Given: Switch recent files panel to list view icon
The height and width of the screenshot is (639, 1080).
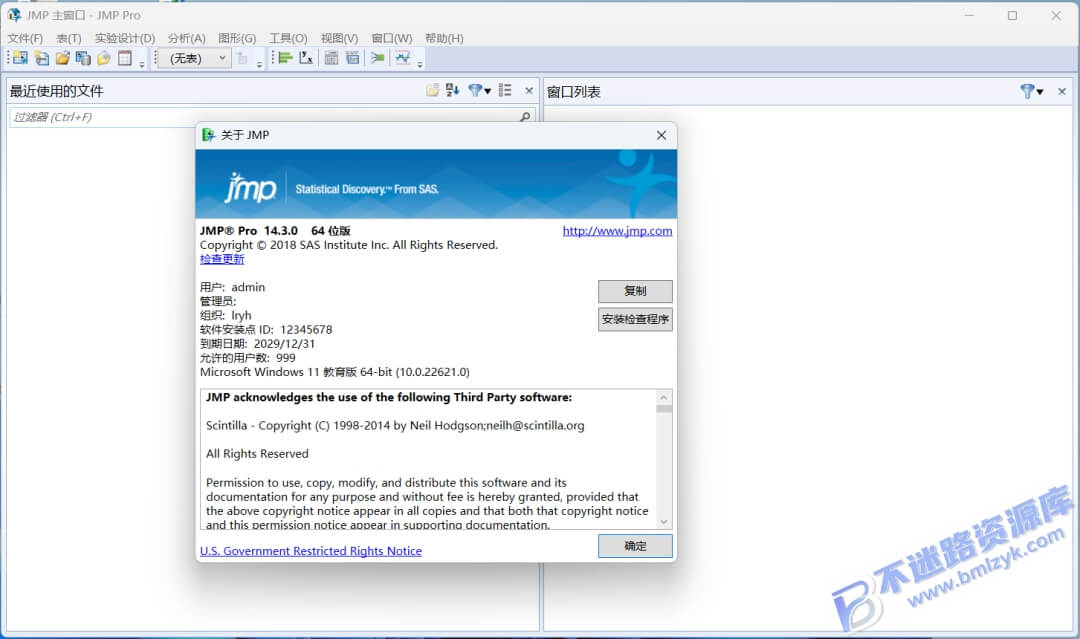Looking at the screenshot, I should coord(506,90).
